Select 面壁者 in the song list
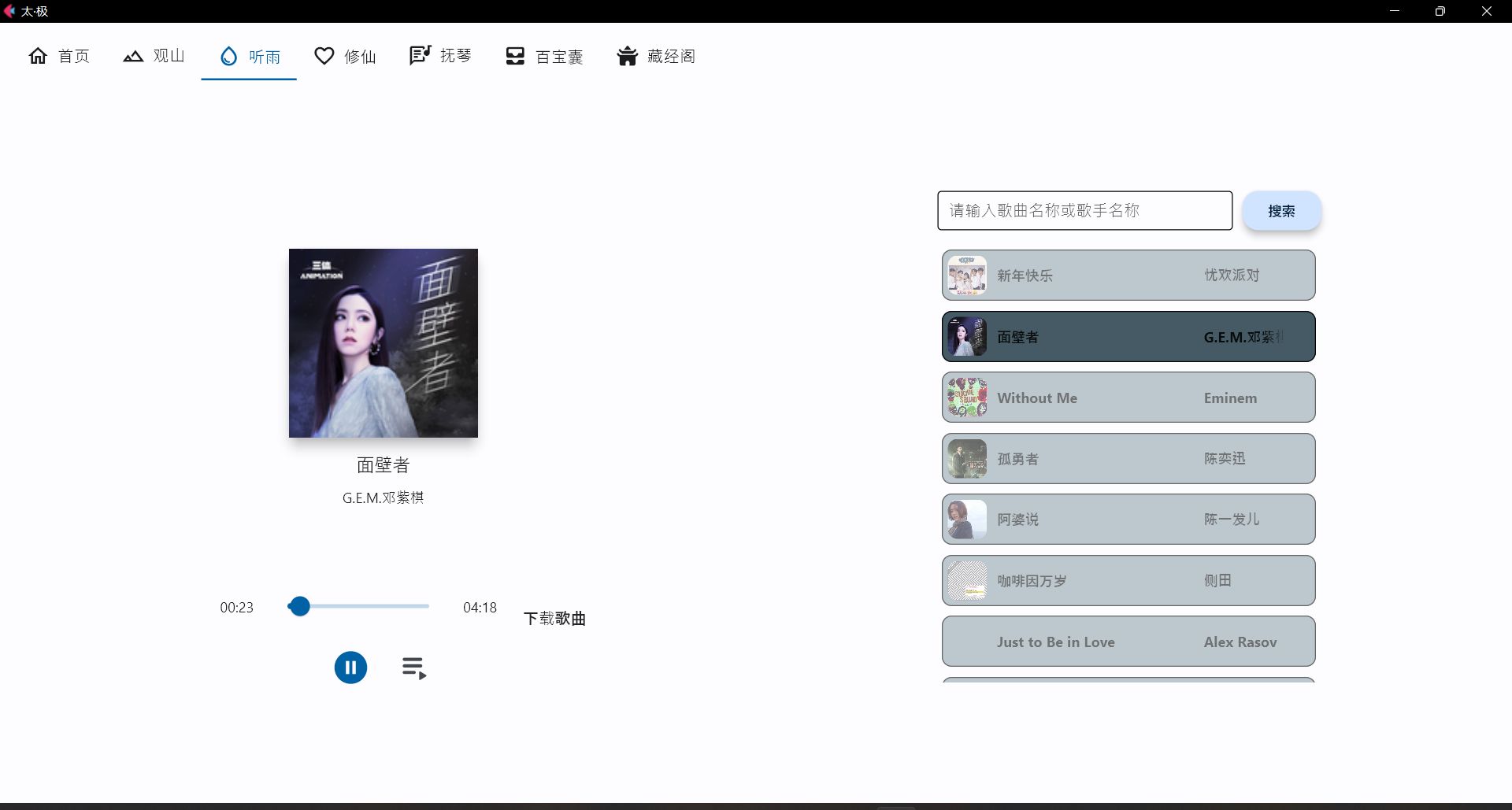1512x810 pixels. 1128,336
